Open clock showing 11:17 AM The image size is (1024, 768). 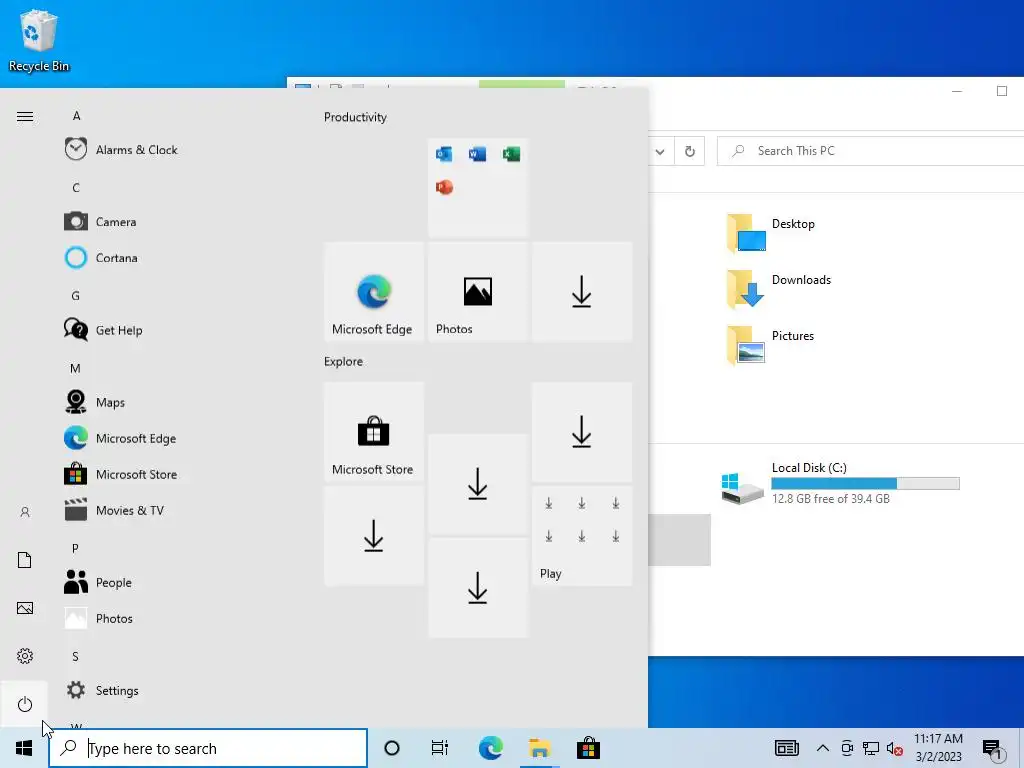pyautogui.click(x=938, y=748)
